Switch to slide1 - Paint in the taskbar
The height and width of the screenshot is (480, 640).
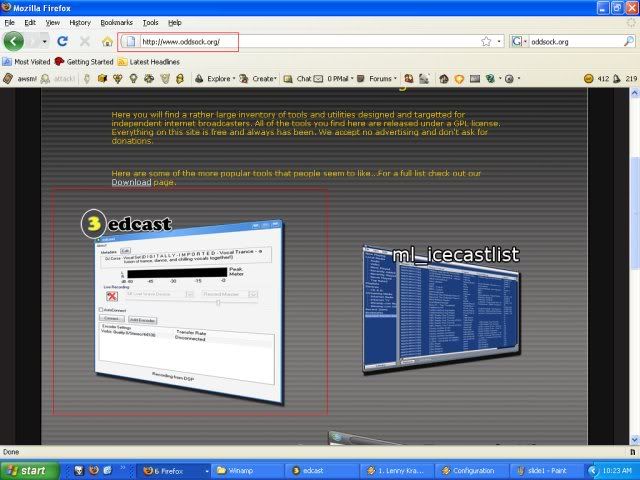546,471
